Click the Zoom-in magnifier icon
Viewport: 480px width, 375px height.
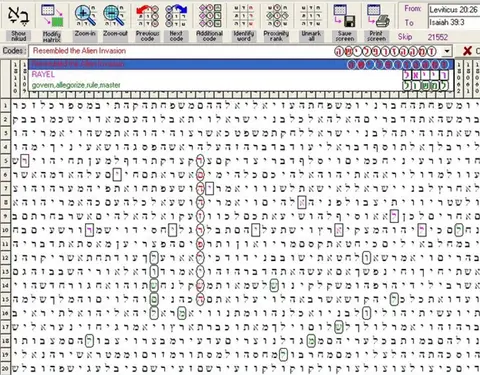(x=85, y=16)
